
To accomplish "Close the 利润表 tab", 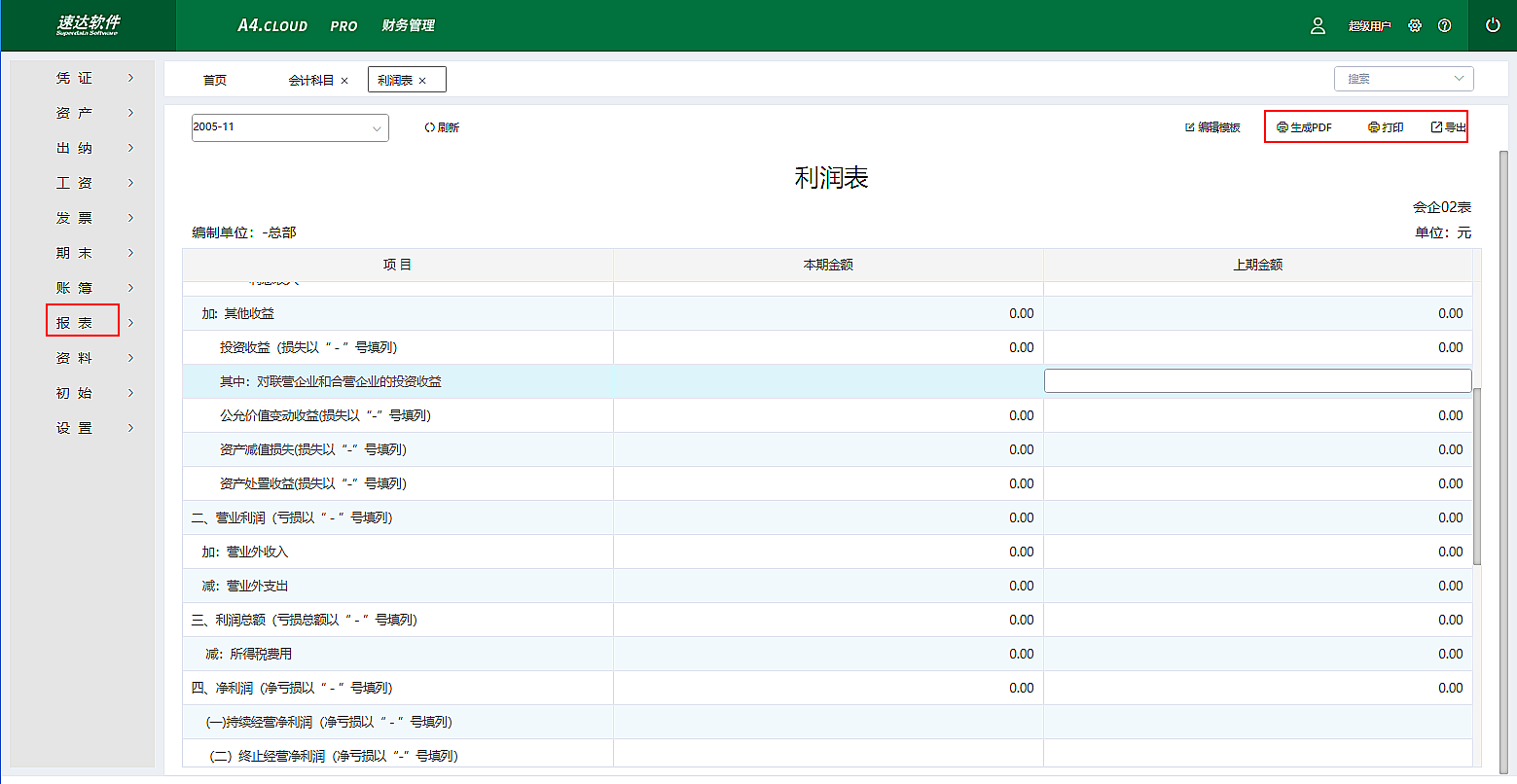I will 422,81.
